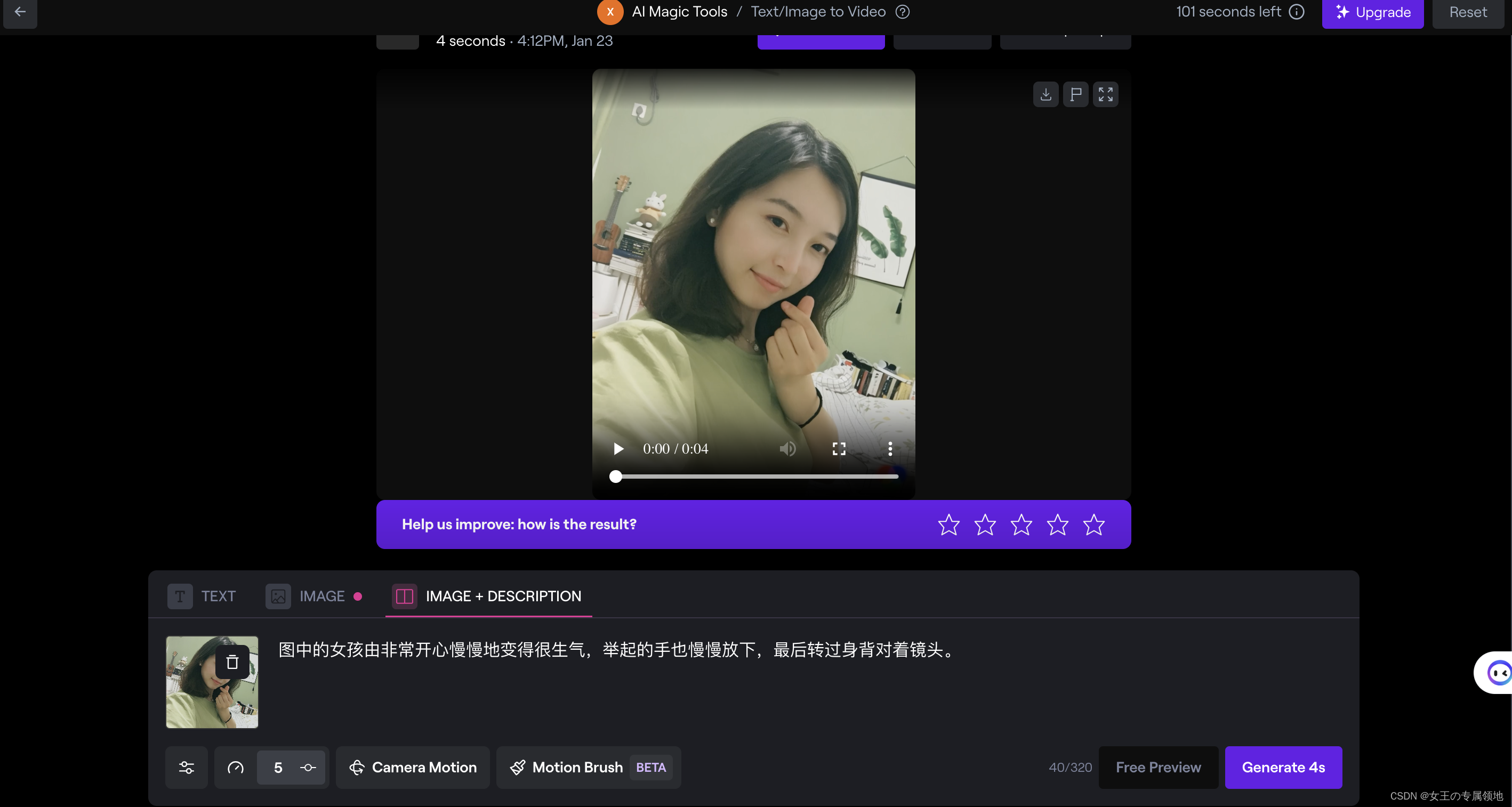Expand video preview to fullscreen
The image size is (1512, 807).
pos(1105,94)
